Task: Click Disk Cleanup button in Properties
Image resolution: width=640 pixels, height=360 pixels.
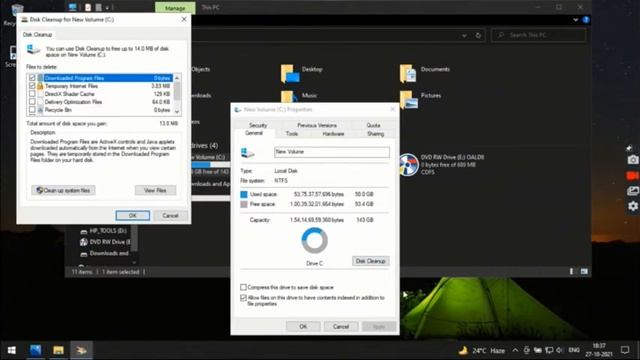Action: (371, 261)
